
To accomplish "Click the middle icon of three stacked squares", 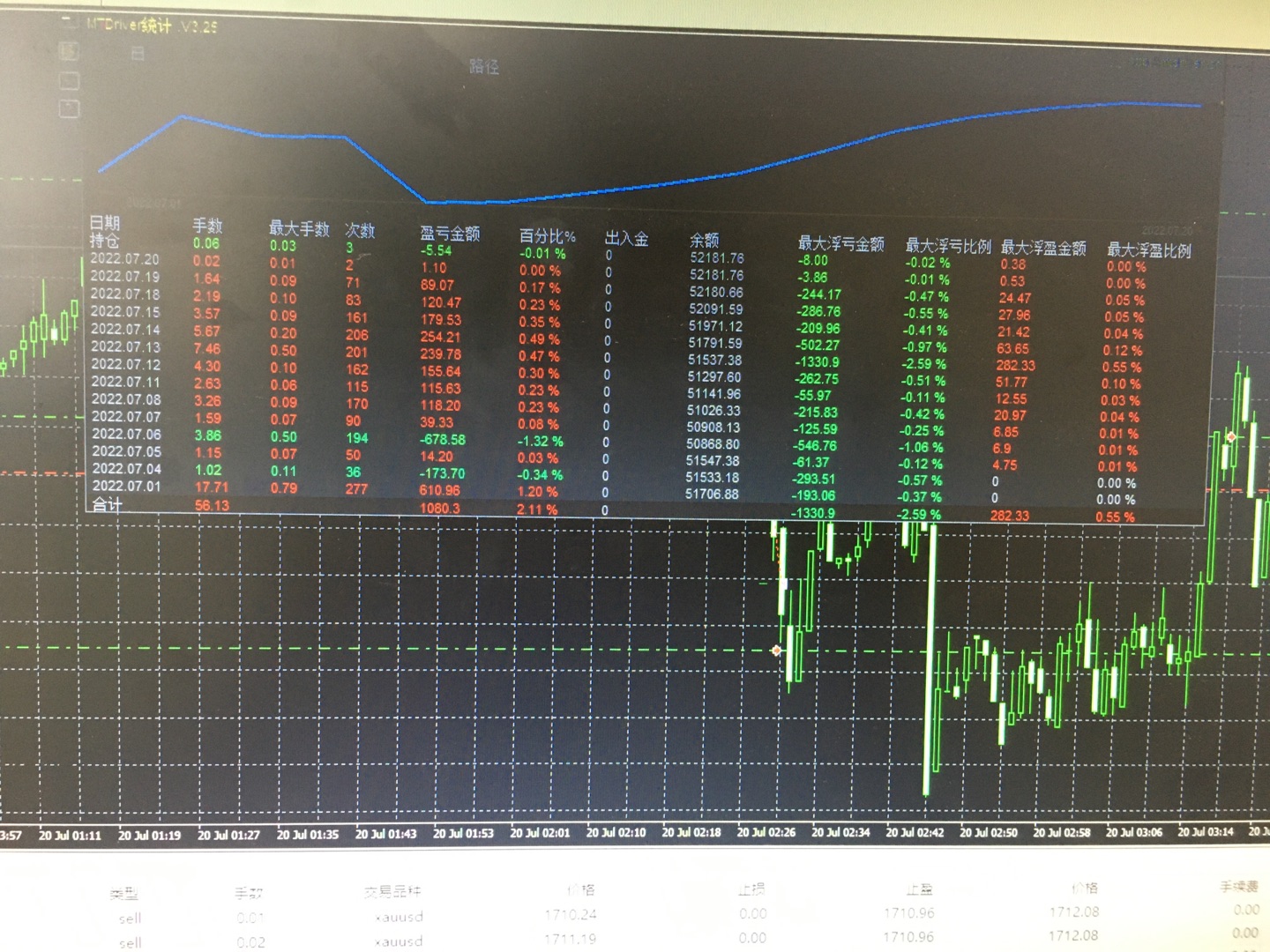I will 69,80.
